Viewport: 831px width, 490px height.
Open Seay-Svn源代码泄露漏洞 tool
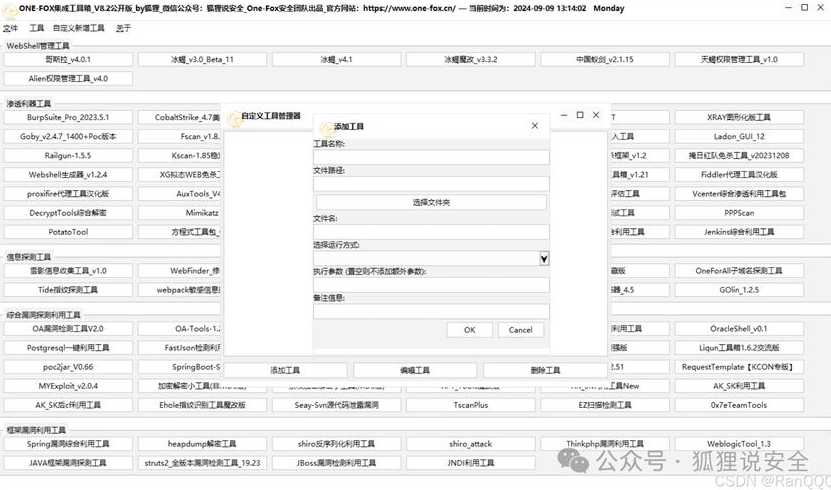click(x=337, y=405)
